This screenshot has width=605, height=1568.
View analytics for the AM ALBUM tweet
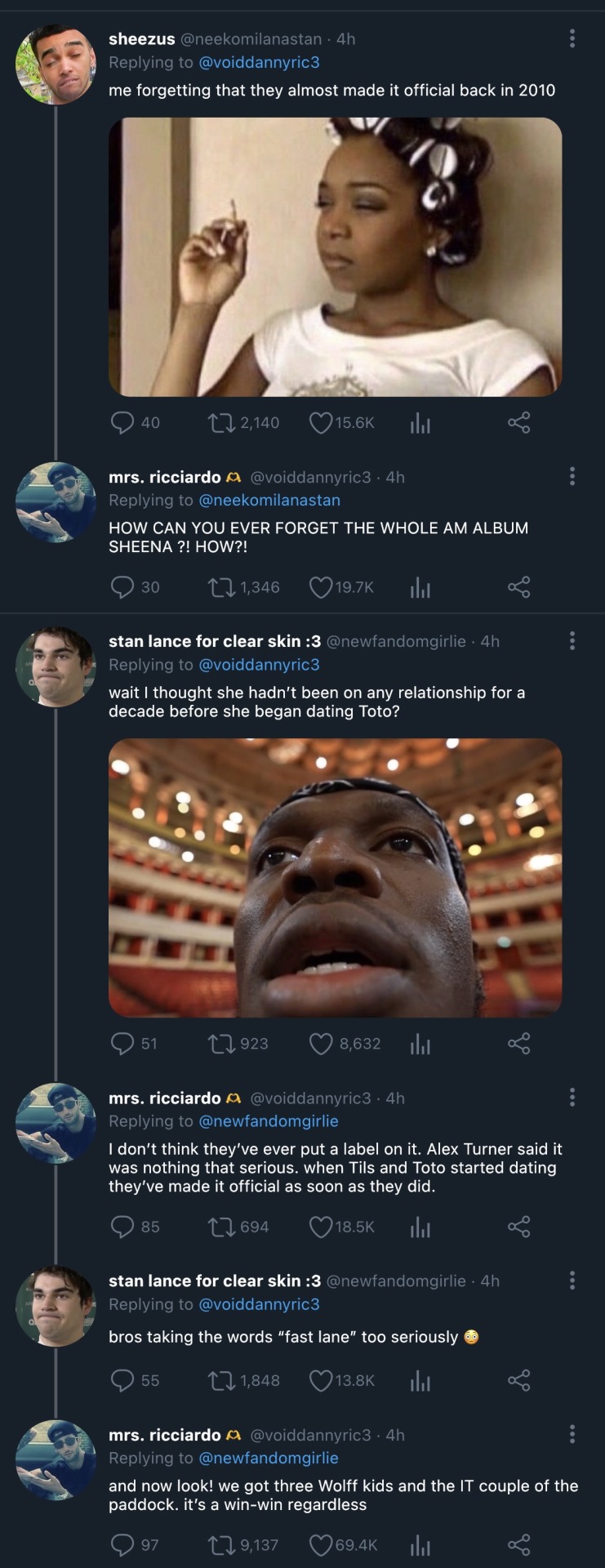click(420, 587)
